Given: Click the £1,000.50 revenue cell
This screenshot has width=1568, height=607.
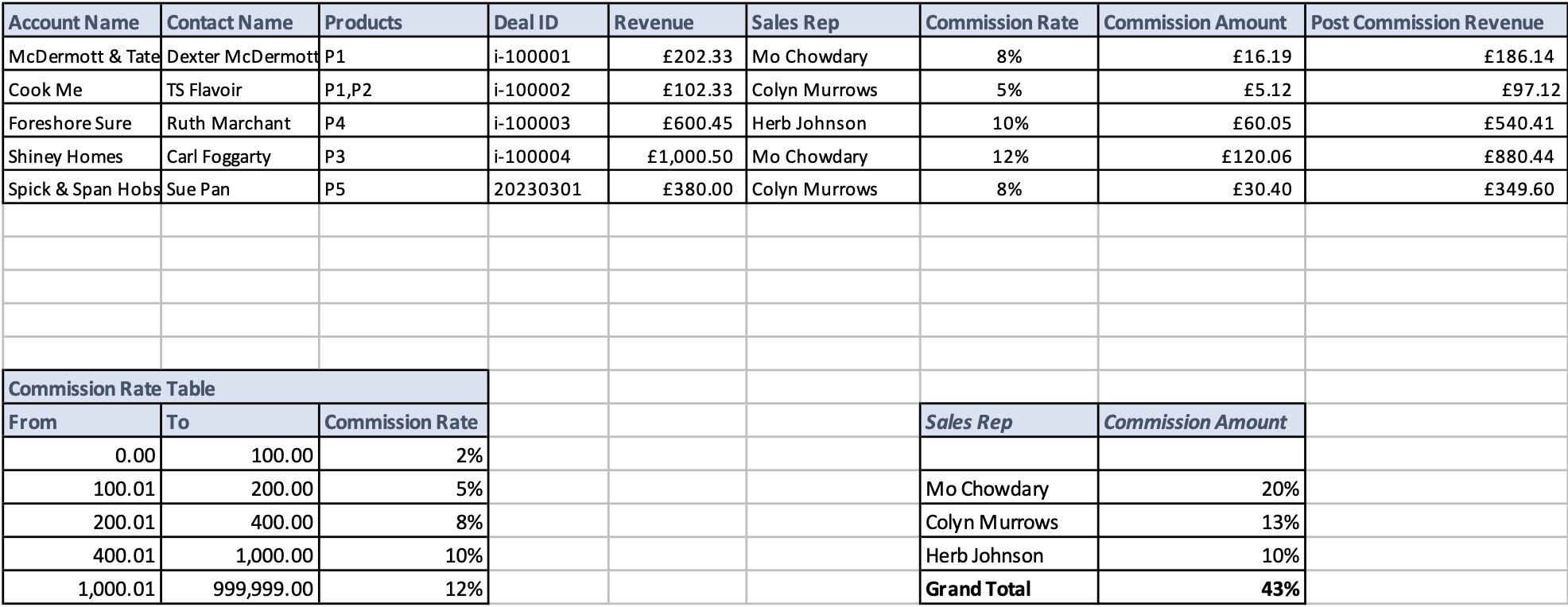Looking at the screenshot, I should click(677, 157).
